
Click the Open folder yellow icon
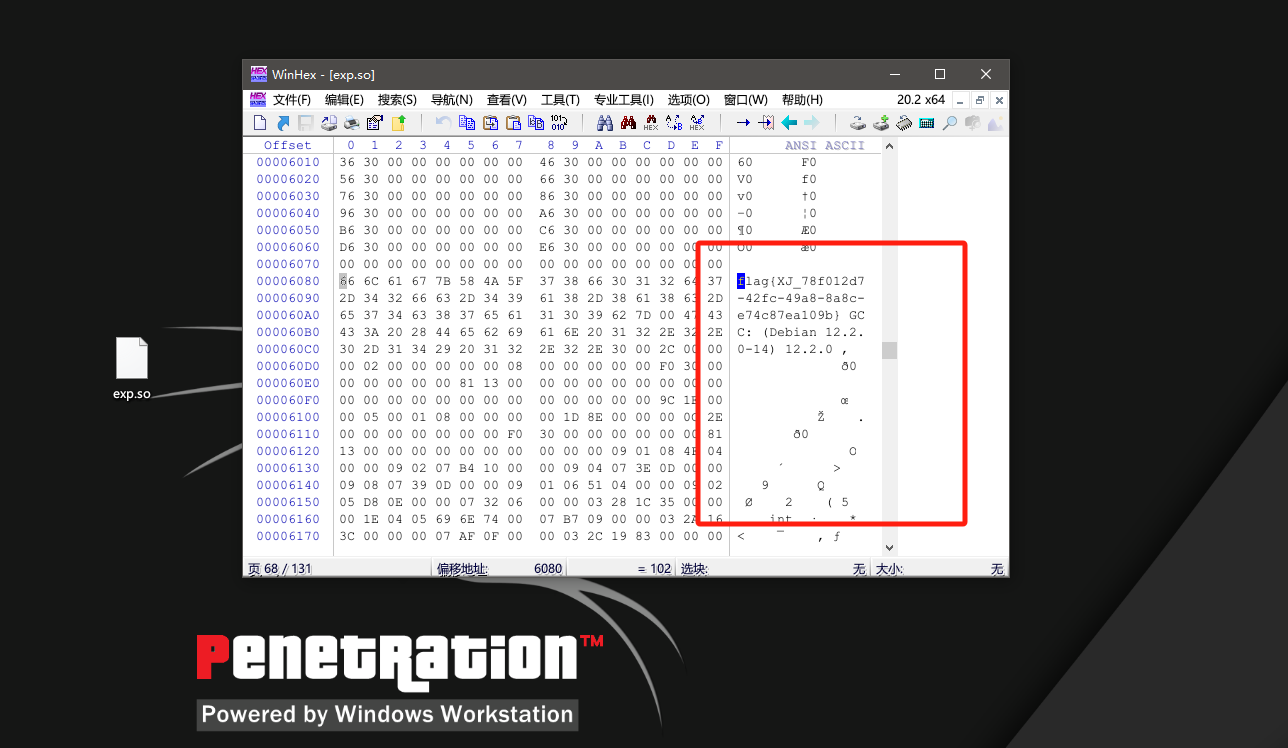[x=398, y=123]
